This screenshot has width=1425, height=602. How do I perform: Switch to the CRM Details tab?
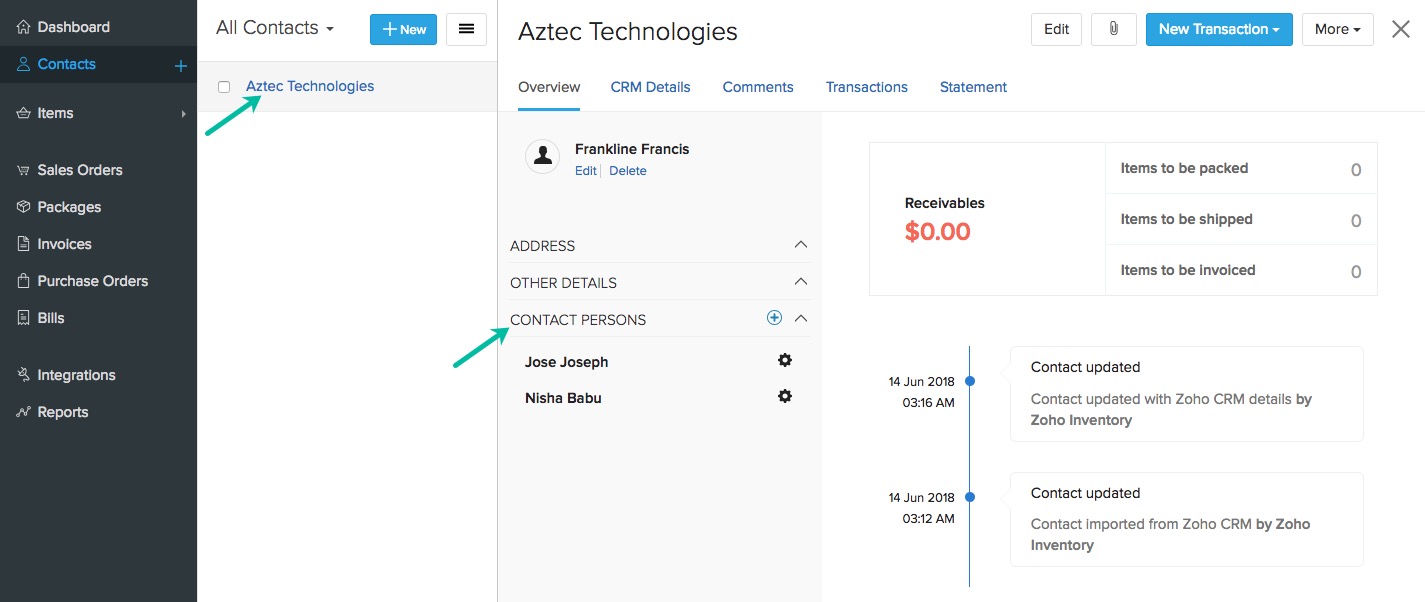click(650, 87)
